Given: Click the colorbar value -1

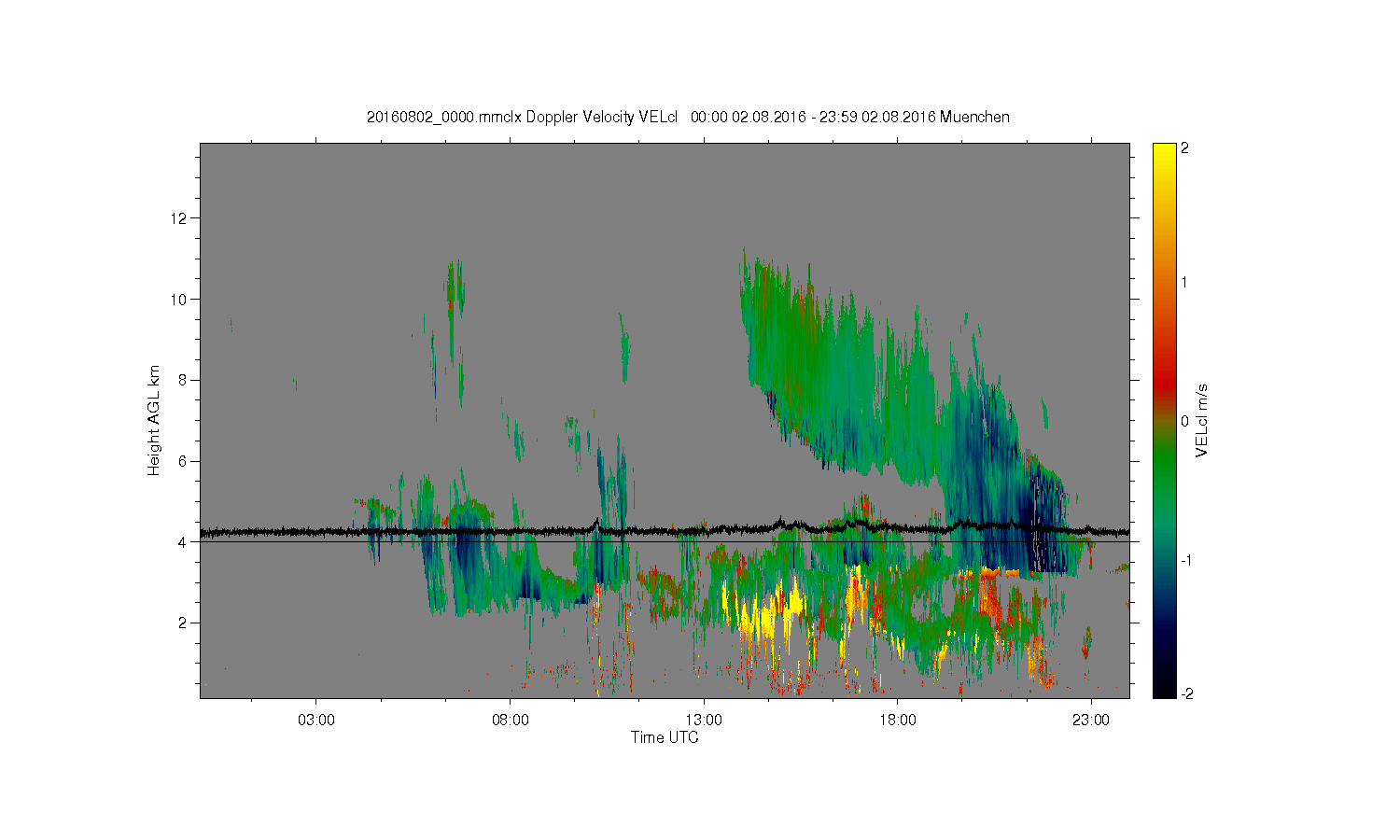Looking at the screenshot, I should click(1185, 560).
